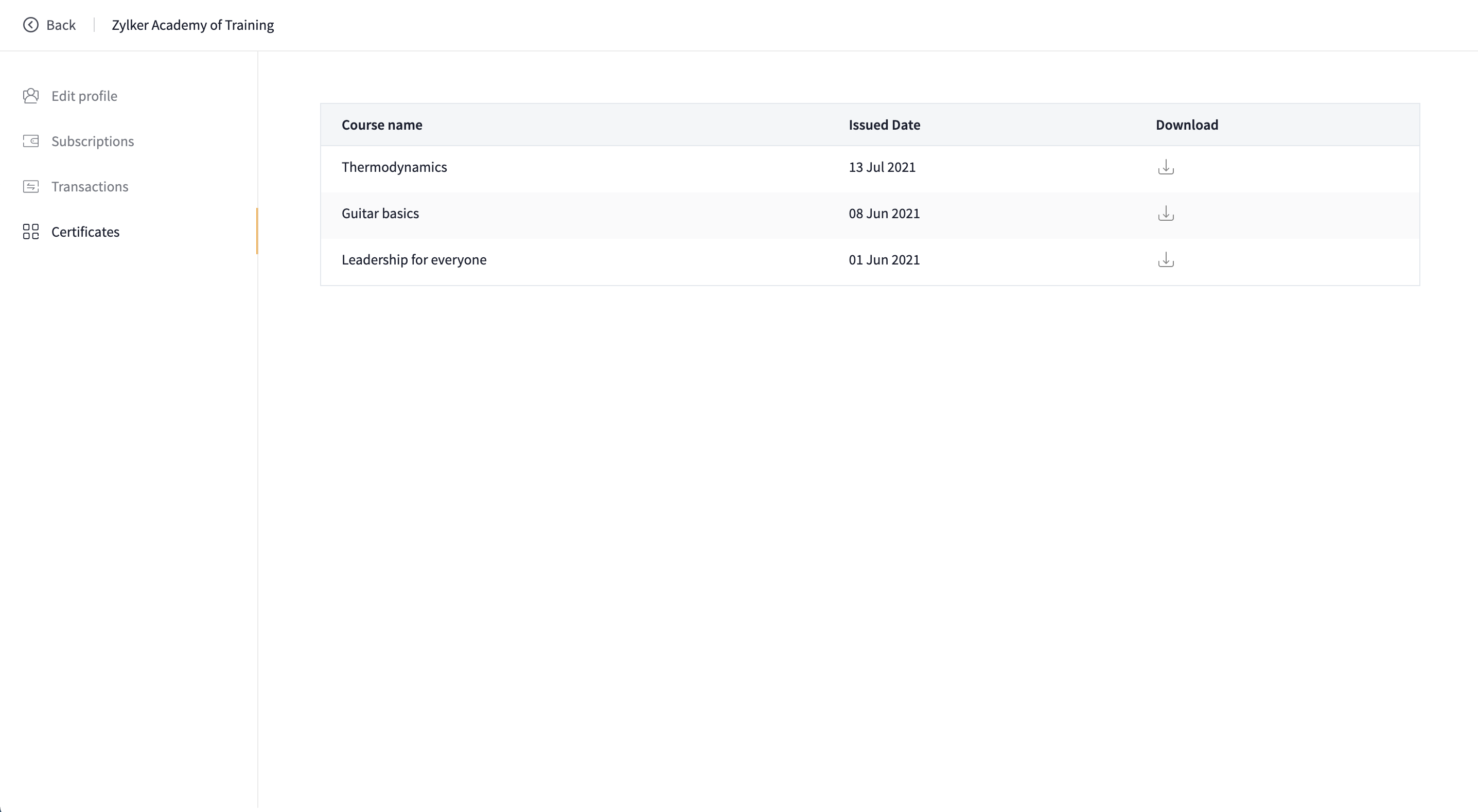Open the Edit profile section
Viewport: 1478px width, 812px height.
84,96
